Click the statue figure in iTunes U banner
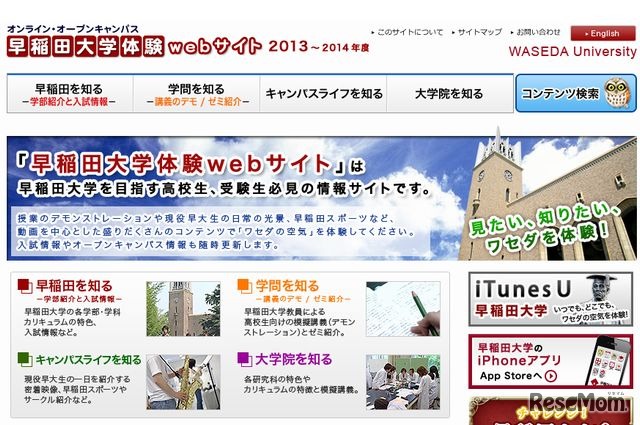 603,289
